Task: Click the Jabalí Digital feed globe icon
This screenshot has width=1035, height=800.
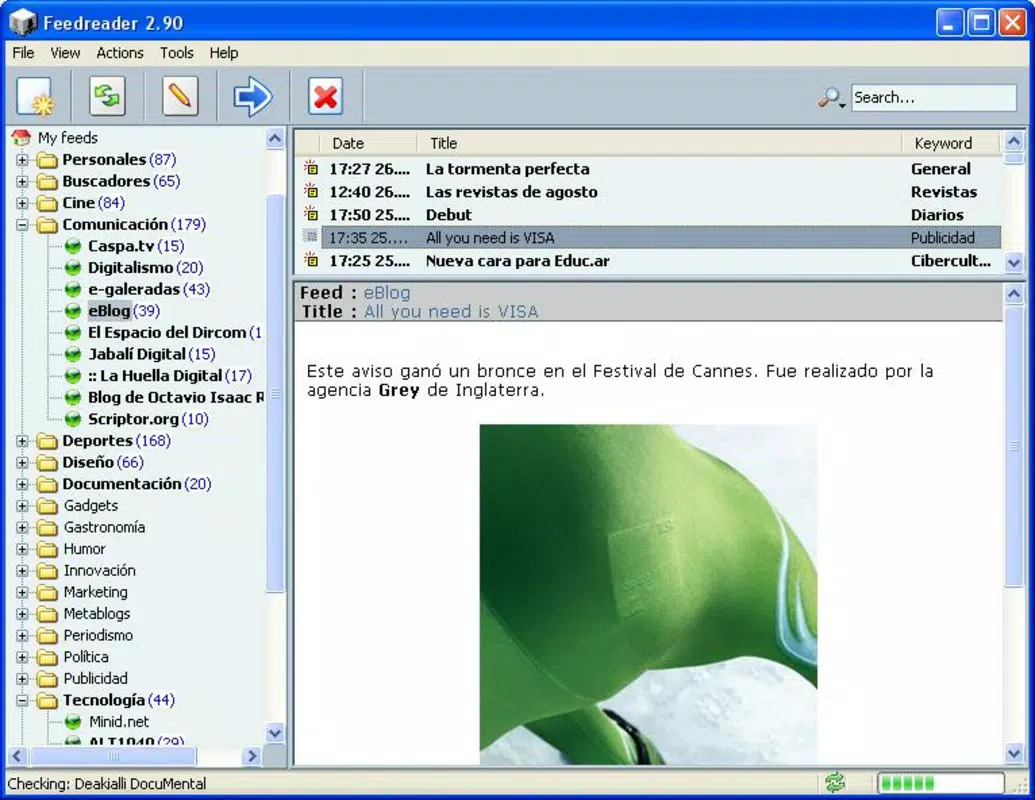Action: point(73,354)
